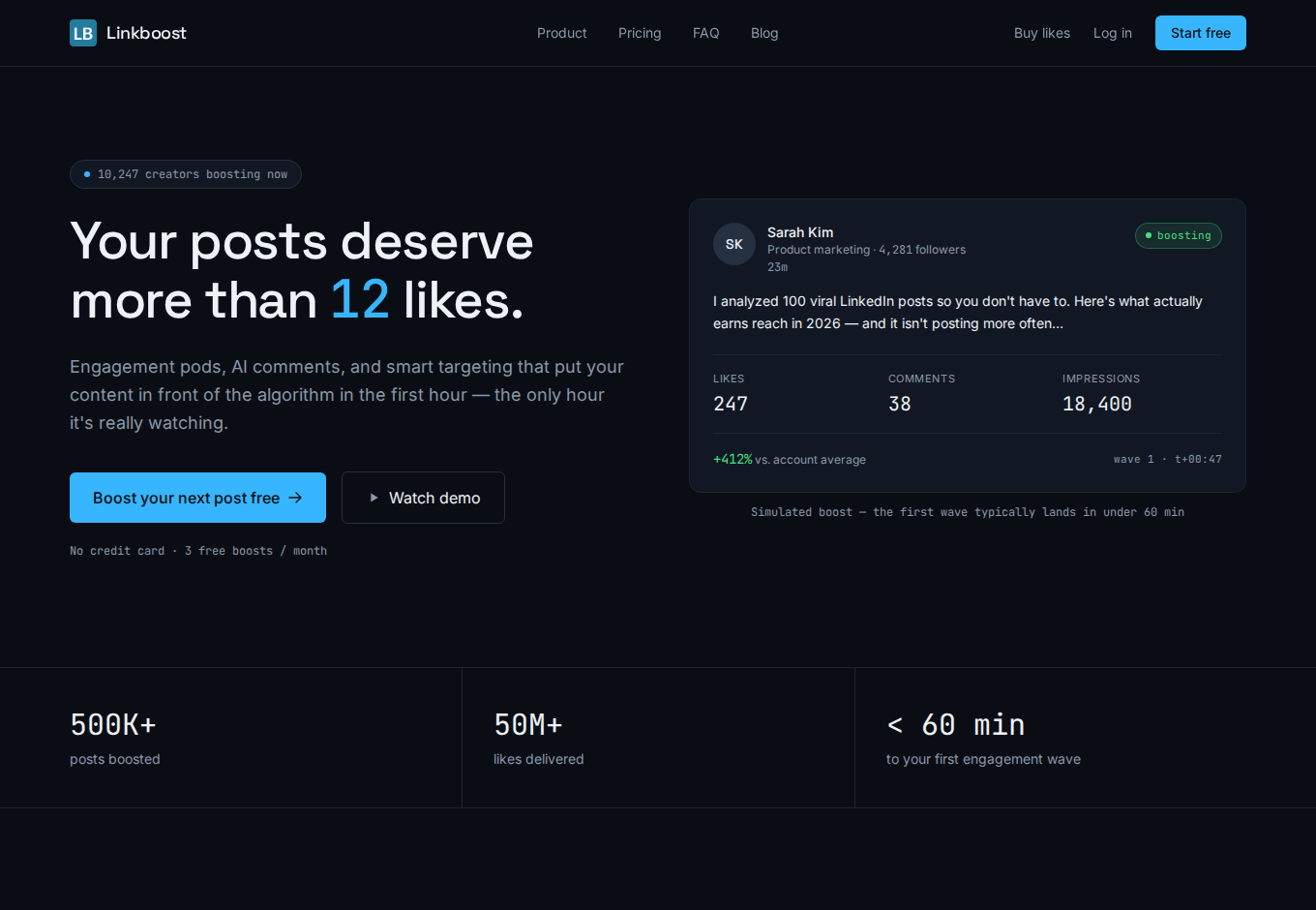Click the arrow on Boost your next post free
Image resolution: width=1316 pixels, height=910 pixels.
click(x=295, y=498)
